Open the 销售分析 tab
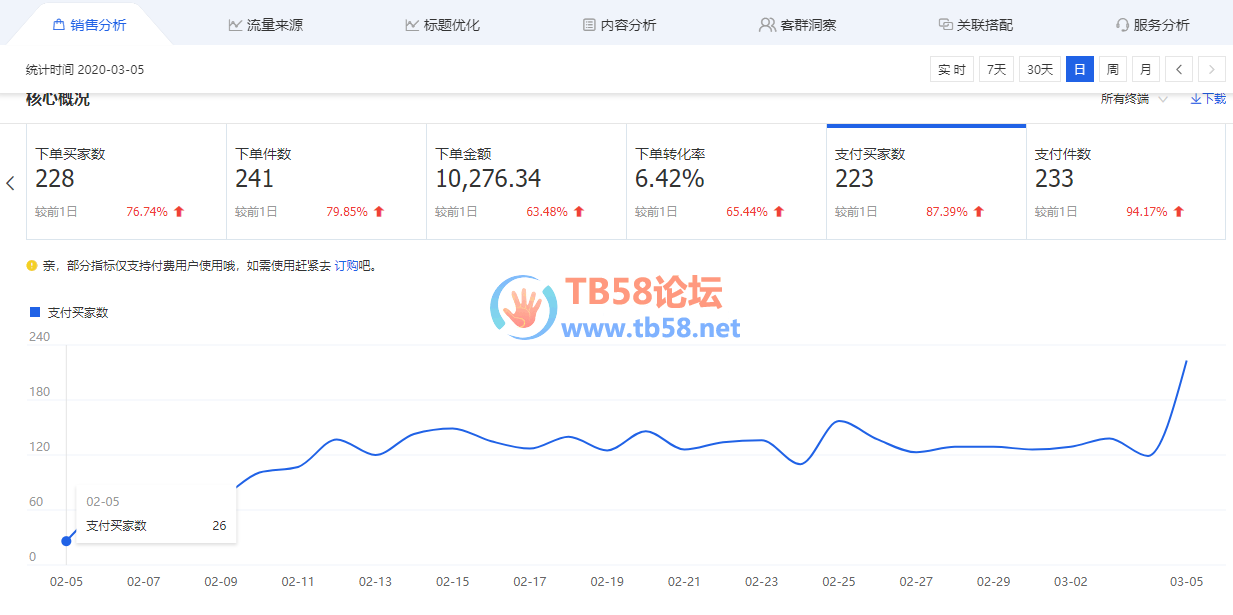The width and height of the screenshot is (1233, 615). [x=88, y=25]
